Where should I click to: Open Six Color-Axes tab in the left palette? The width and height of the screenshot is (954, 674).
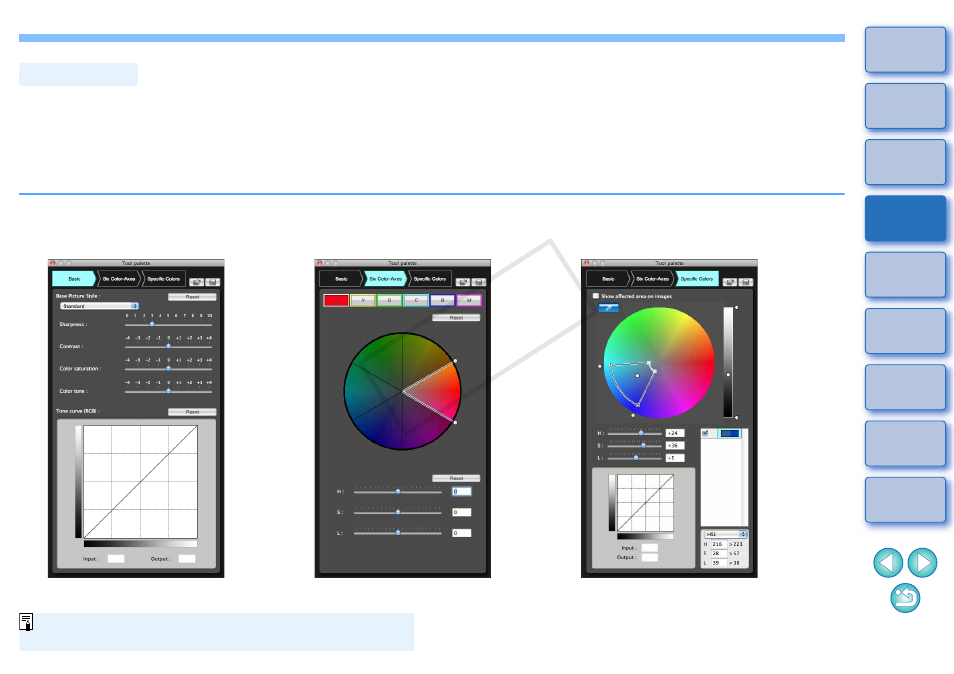119,279
